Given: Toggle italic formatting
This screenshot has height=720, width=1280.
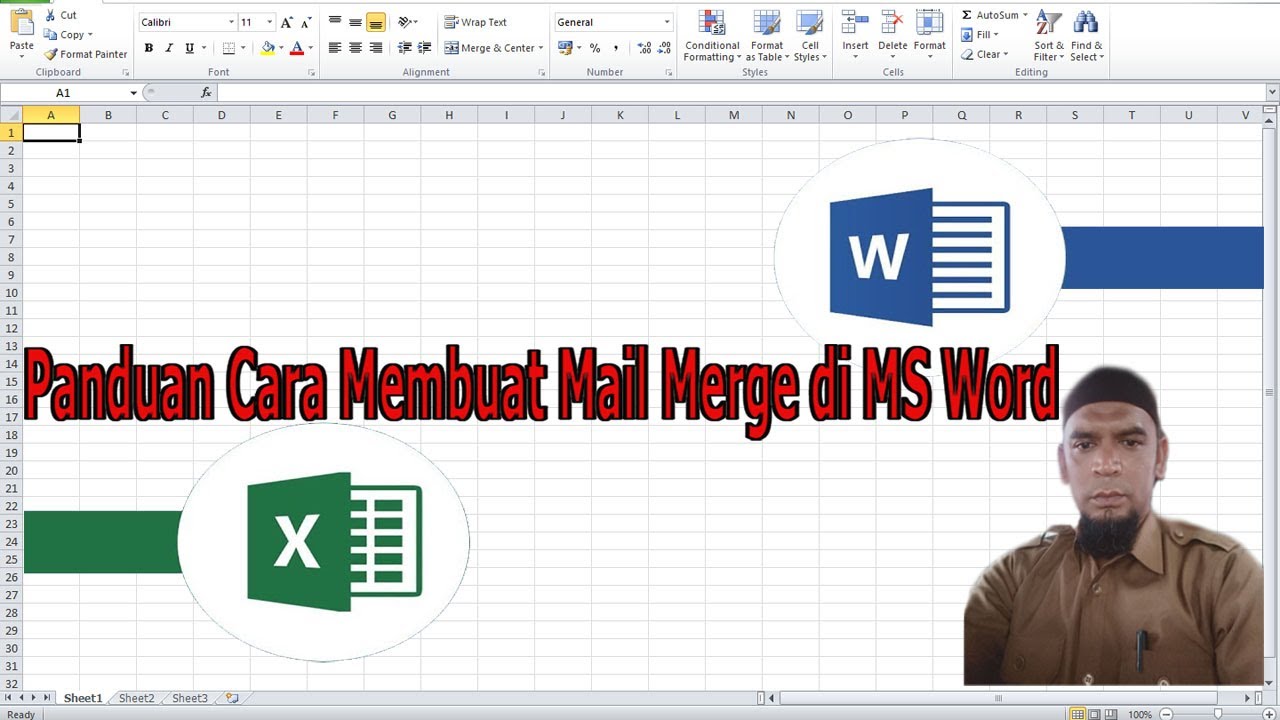Looking at the screenshot, I should pos(169,48).
